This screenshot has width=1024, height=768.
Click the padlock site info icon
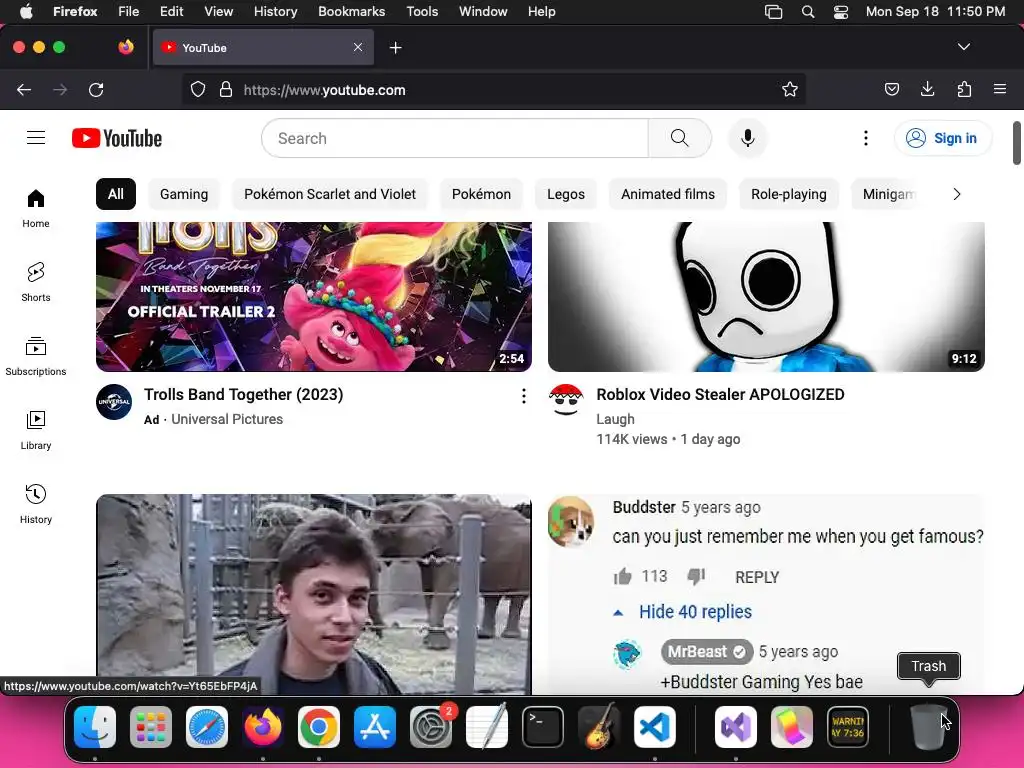point(226,89)
